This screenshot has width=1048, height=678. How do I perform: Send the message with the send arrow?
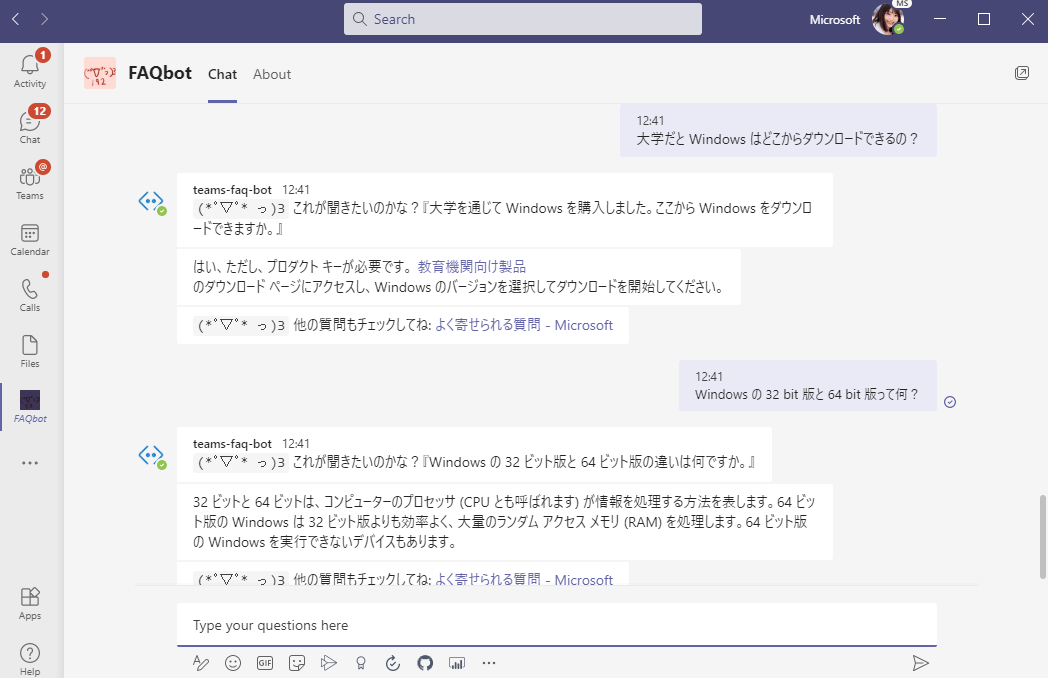click(x=920, y=663)
